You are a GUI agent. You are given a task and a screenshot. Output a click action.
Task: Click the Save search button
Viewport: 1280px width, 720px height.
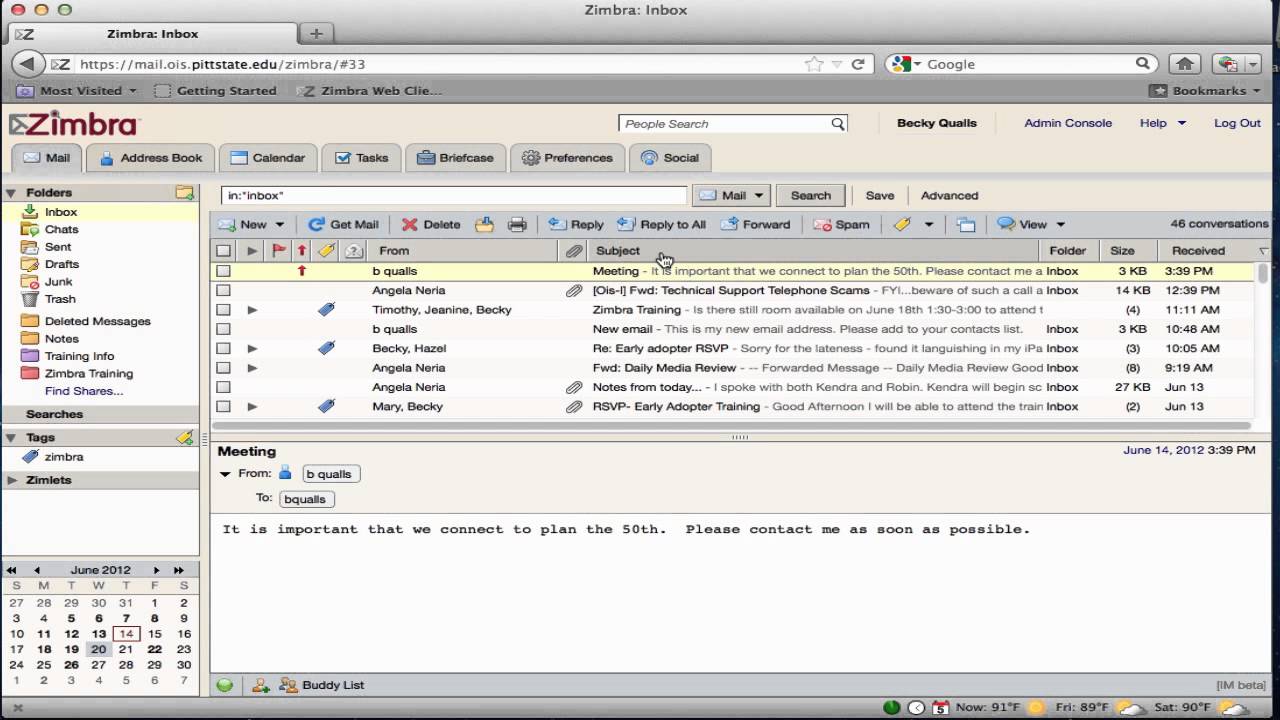click(x=880, y=196)
